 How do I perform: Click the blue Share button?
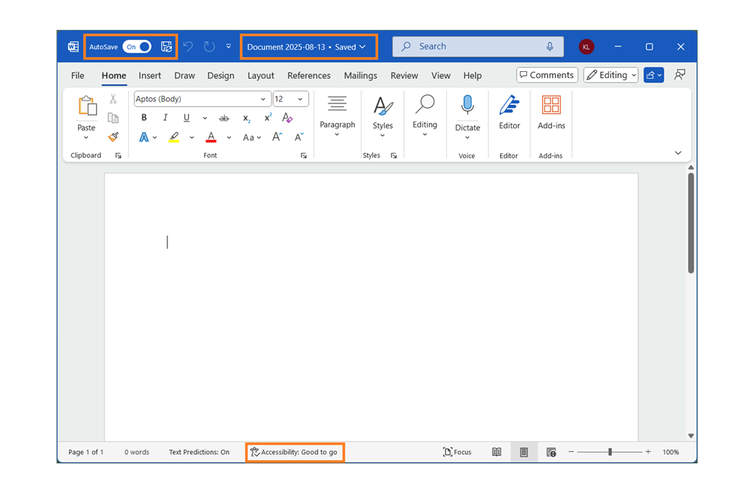point(653,75)
